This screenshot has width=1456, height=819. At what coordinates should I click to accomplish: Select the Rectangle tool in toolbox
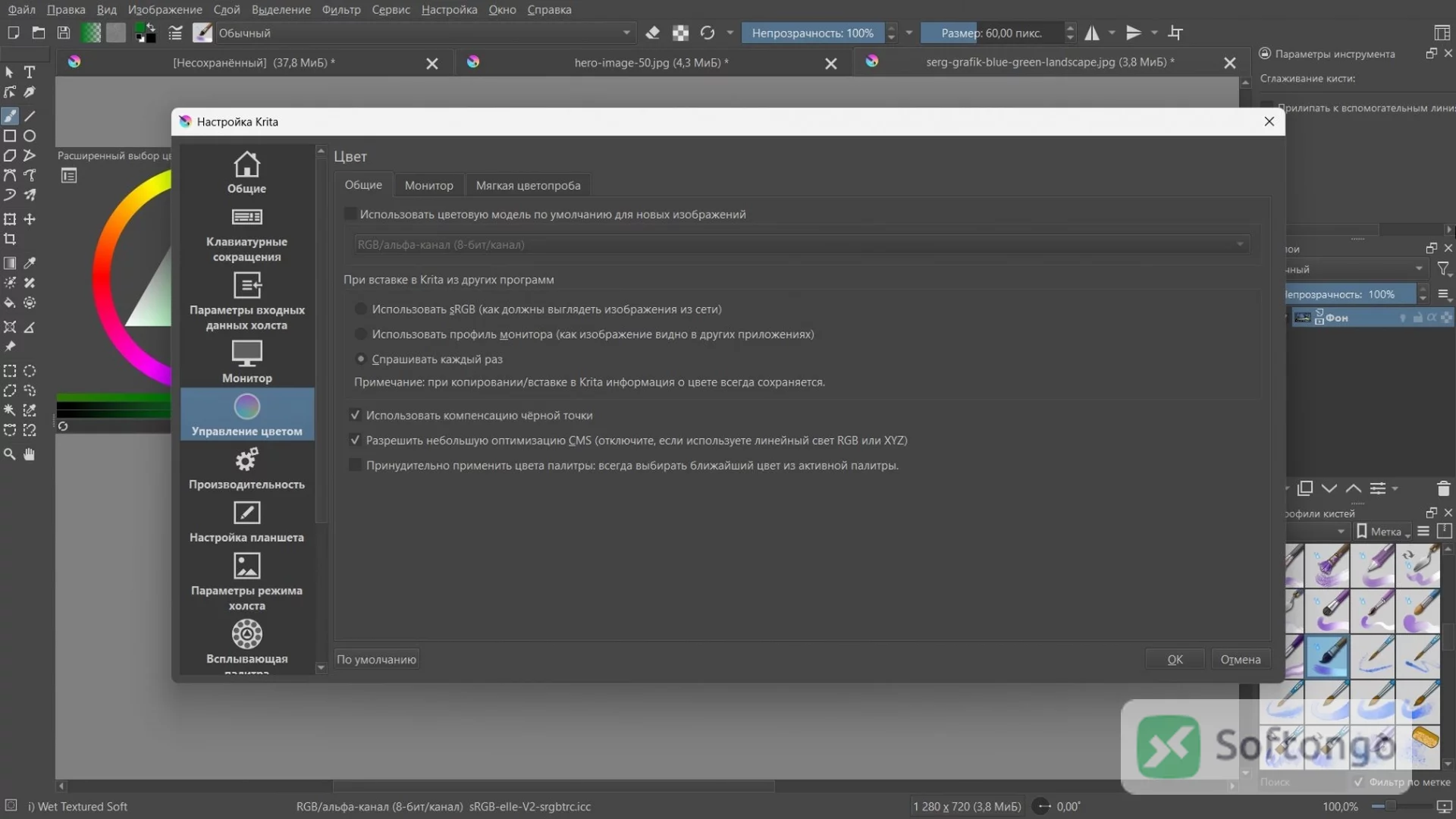(x=10, y=136)
